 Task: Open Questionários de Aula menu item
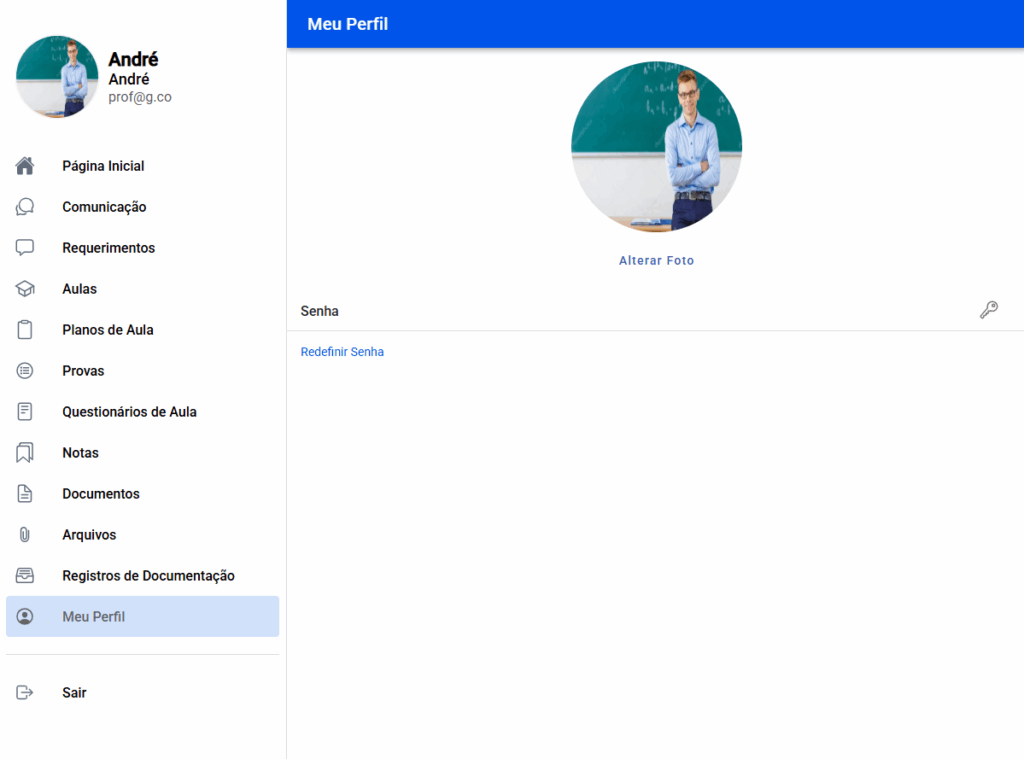coord(129,412)
